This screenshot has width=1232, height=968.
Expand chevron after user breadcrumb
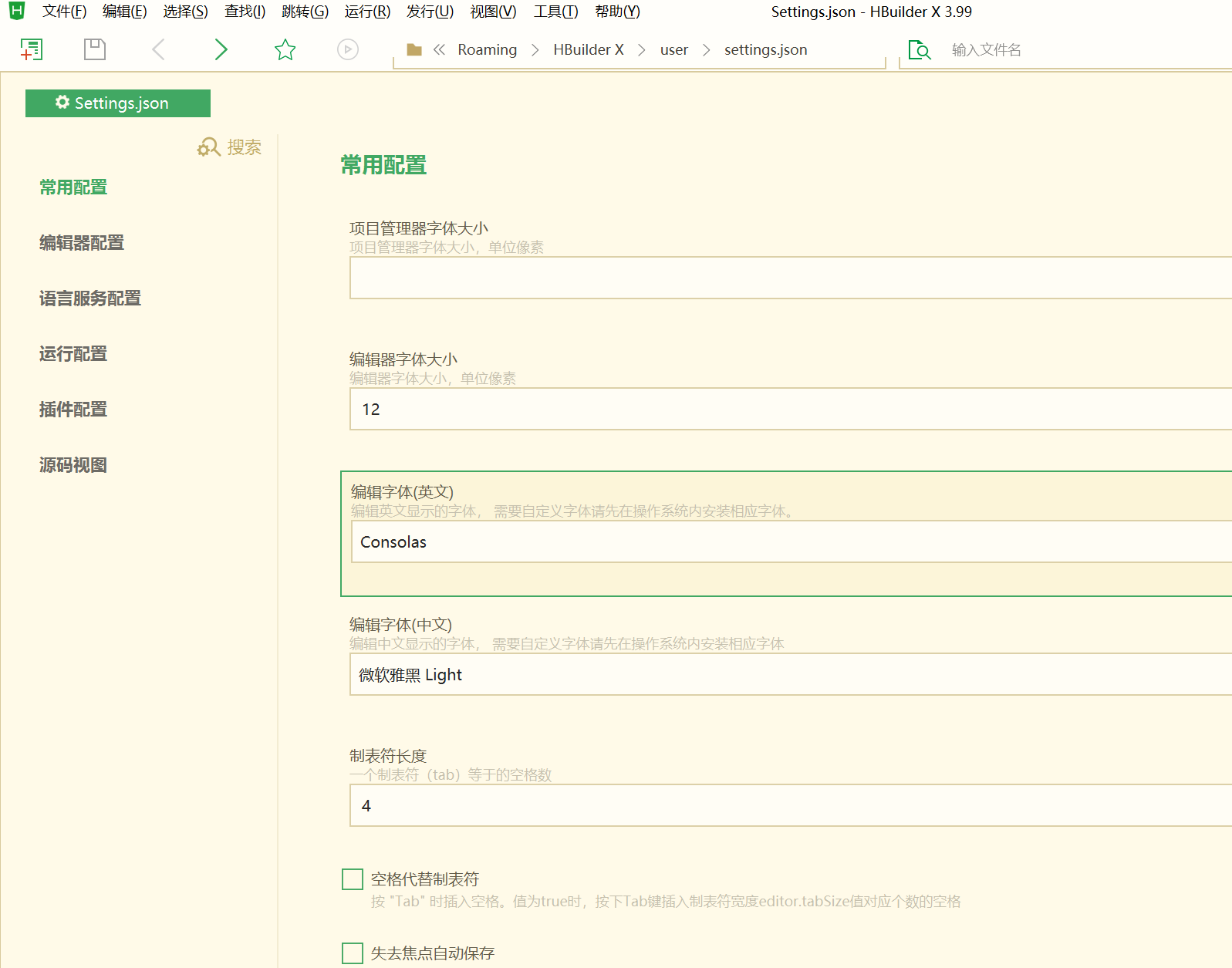tap(706, 50)
